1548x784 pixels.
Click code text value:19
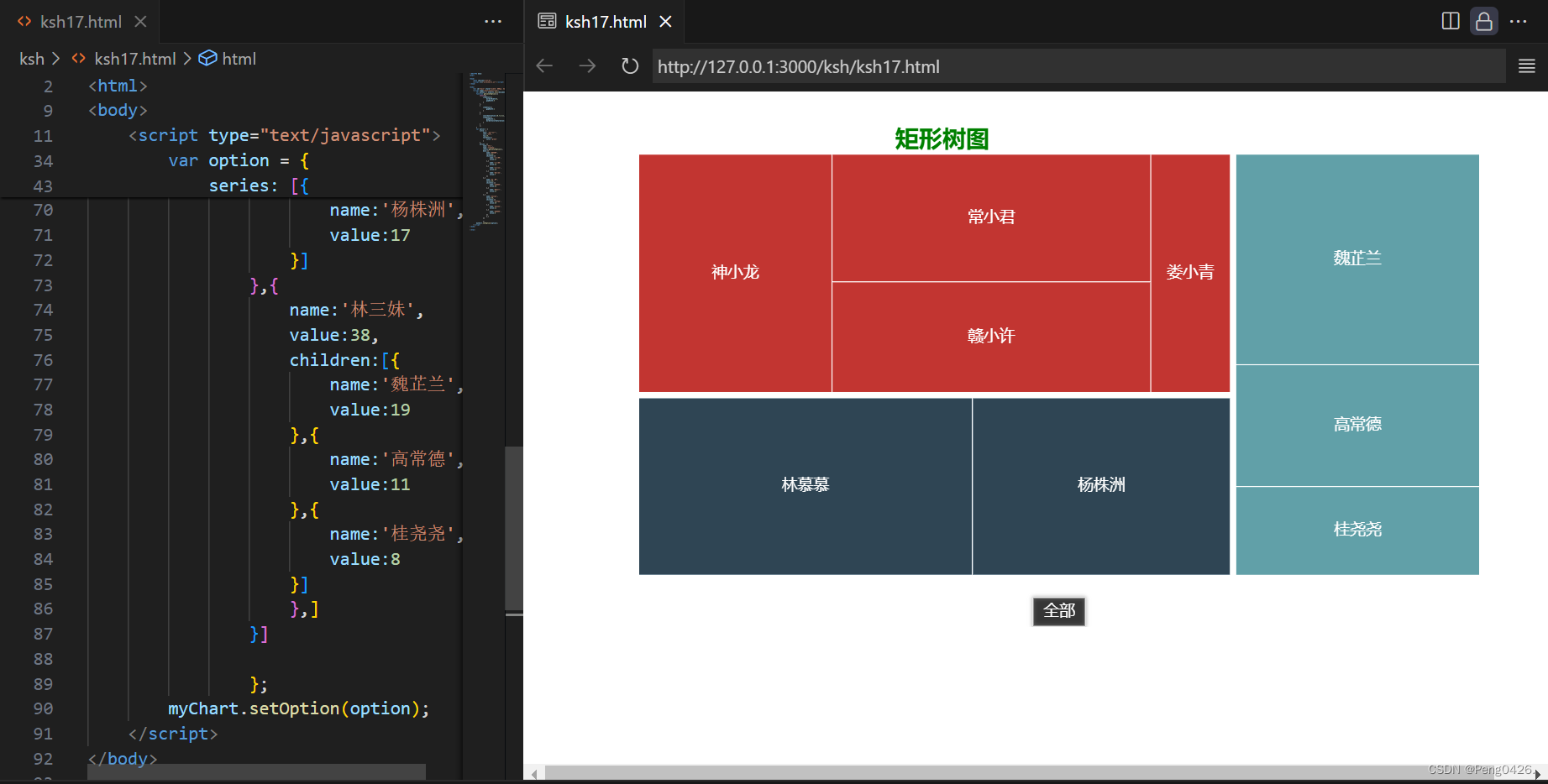click(x=370, y=410)
